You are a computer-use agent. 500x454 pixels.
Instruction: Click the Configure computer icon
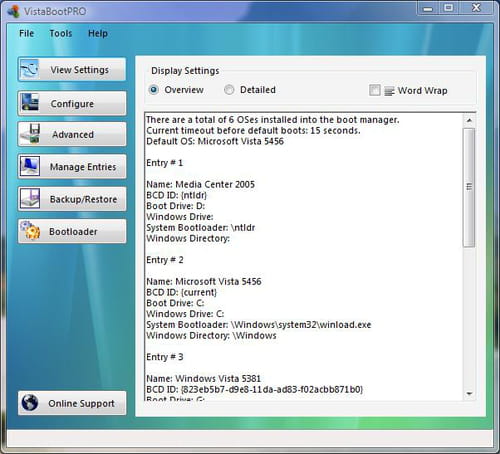pos(30,103)
